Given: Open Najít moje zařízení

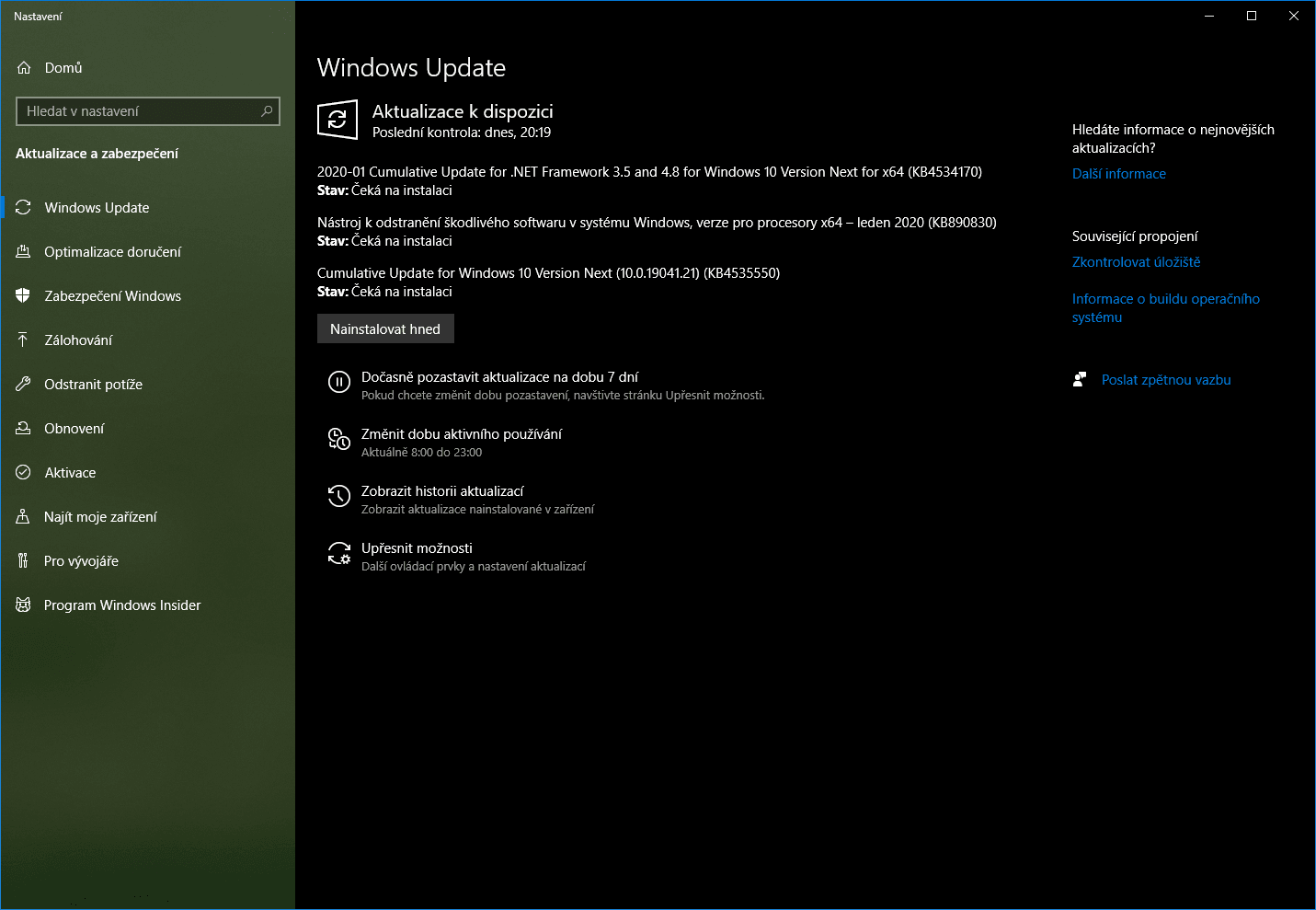Looking at the screenshot, I should pos(100,516).
